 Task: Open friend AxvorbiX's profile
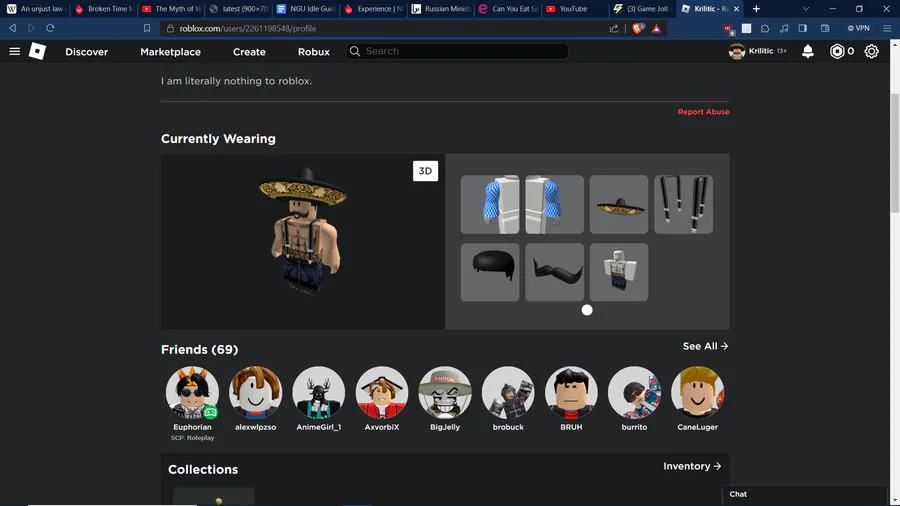[382, 392]
